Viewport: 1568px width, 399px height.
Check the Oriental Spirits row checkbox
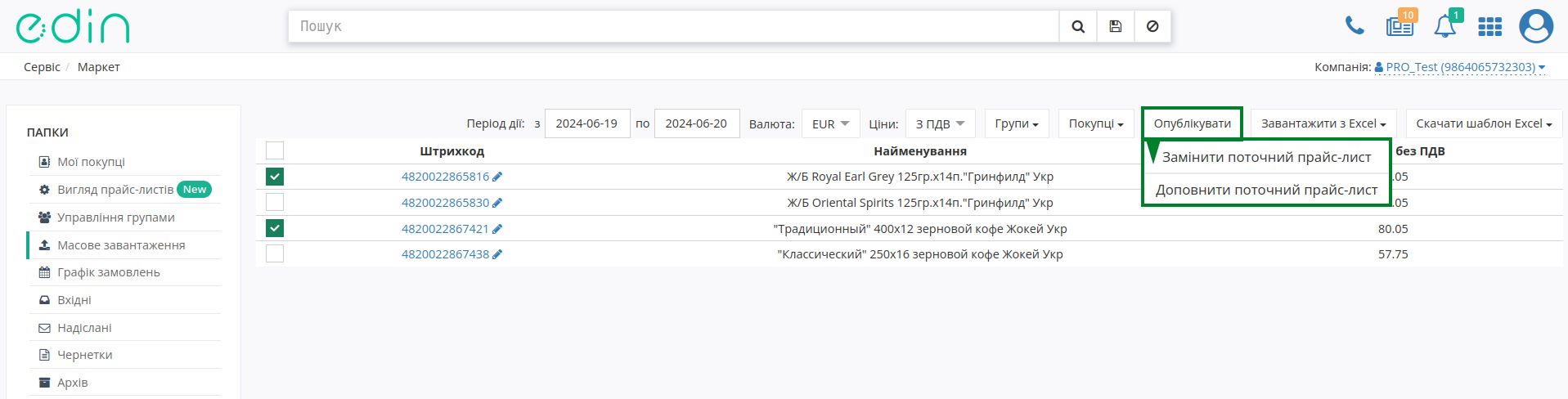[275, 202]
